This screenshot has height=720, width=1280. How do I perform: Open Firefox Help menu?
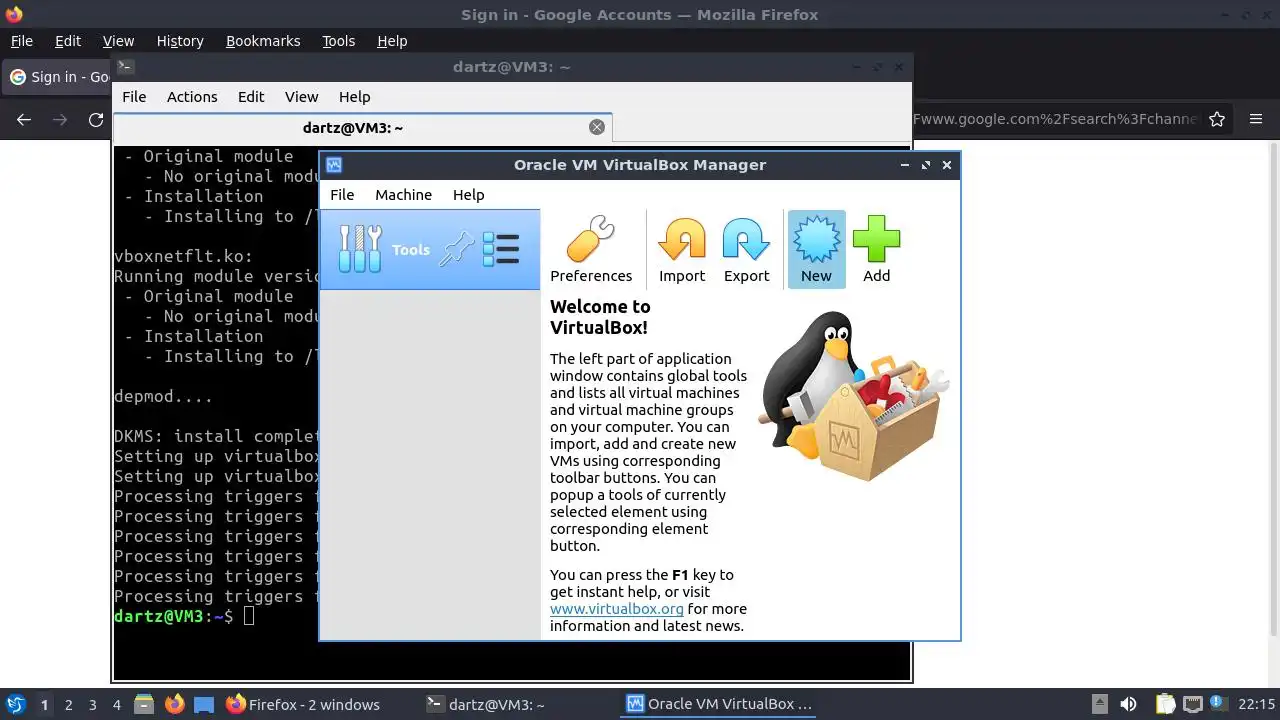(392, 41)
